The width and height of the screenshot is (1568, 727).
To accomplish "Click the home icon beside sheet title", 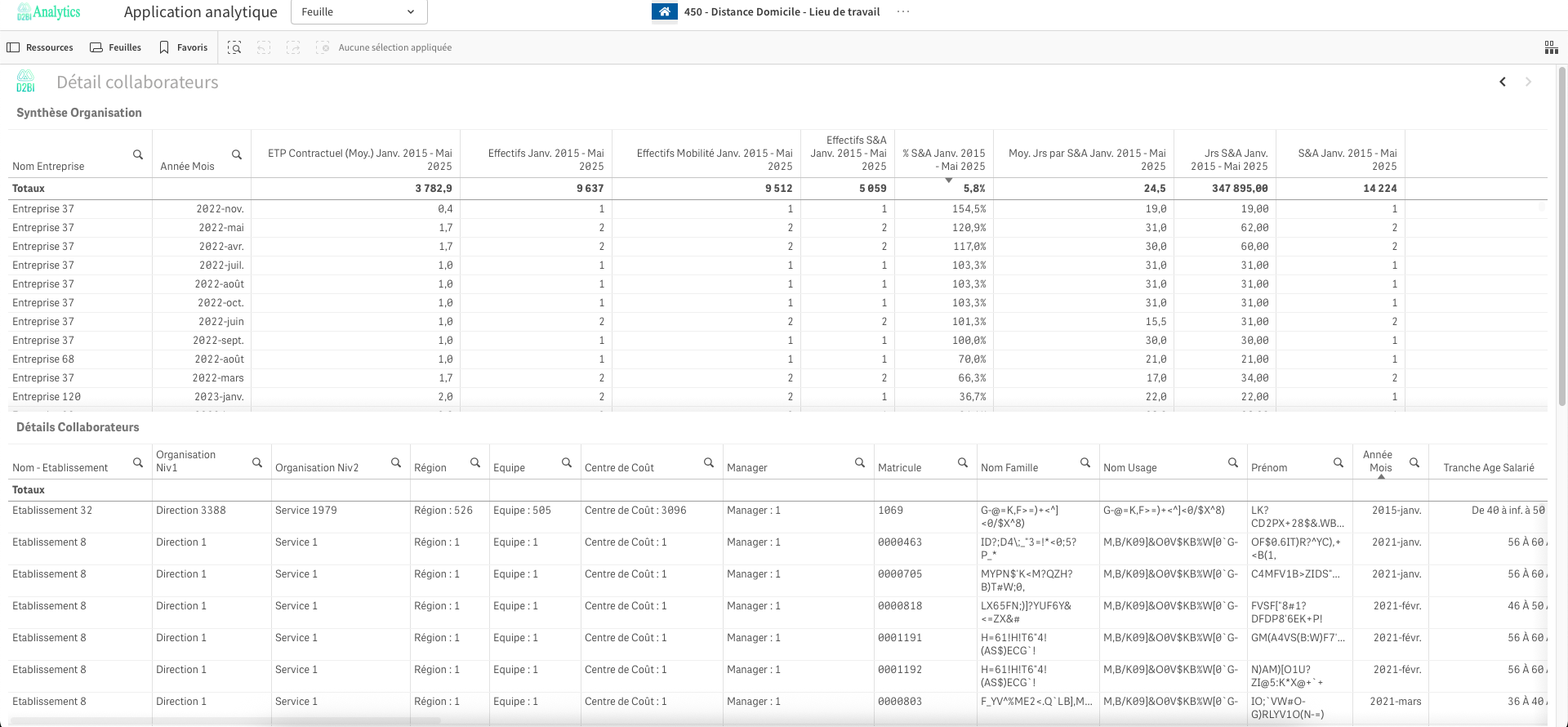I will pyautogui.click(x=664, y=11).
